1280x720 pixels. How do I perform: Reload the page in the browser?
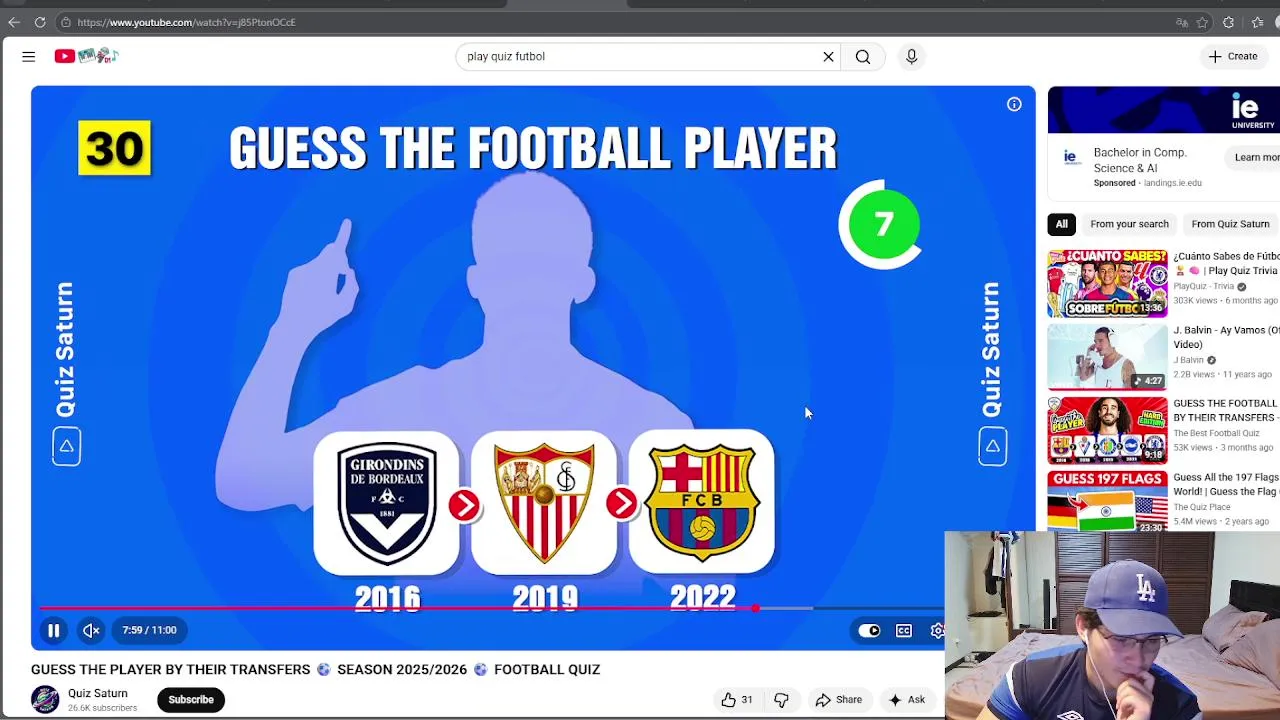(40, 22)
